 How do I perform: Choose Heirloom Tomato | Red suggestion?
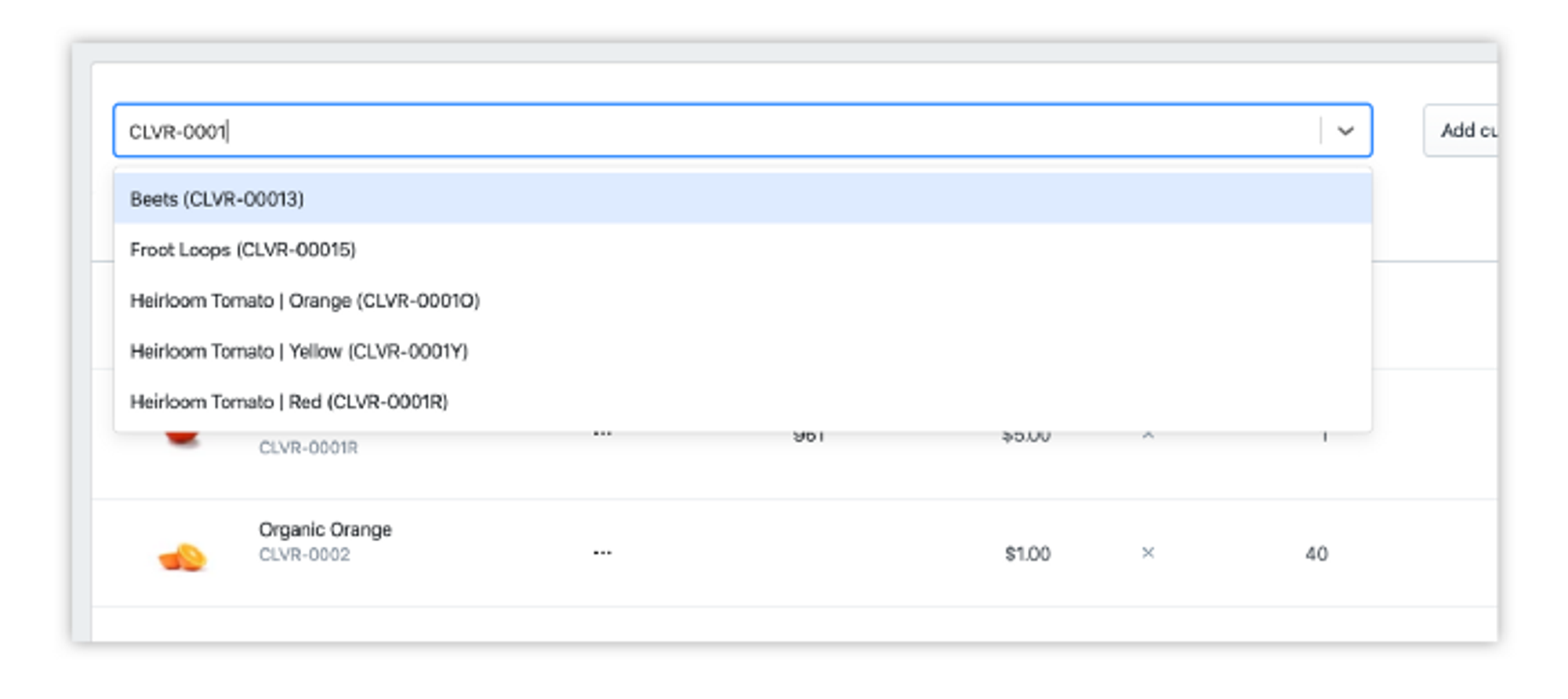point(289,402)
